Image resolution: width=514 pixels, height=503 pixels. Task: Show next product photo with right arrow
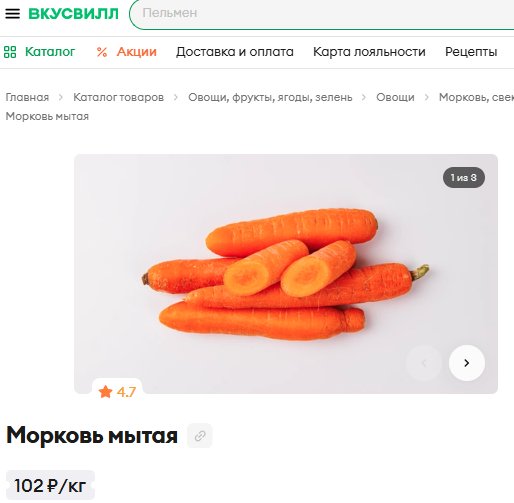pyautogui.click(x=467, y=363)
